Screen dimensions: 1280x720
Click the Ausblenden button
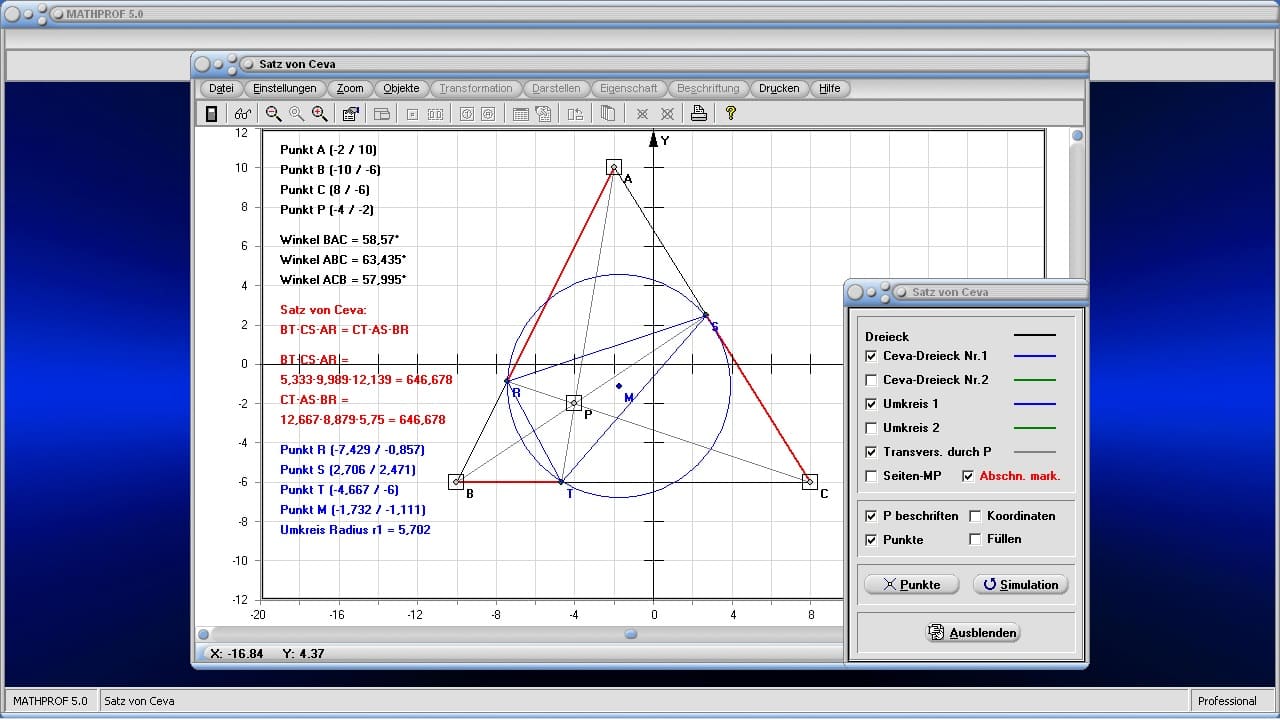(x=973, y=633)
